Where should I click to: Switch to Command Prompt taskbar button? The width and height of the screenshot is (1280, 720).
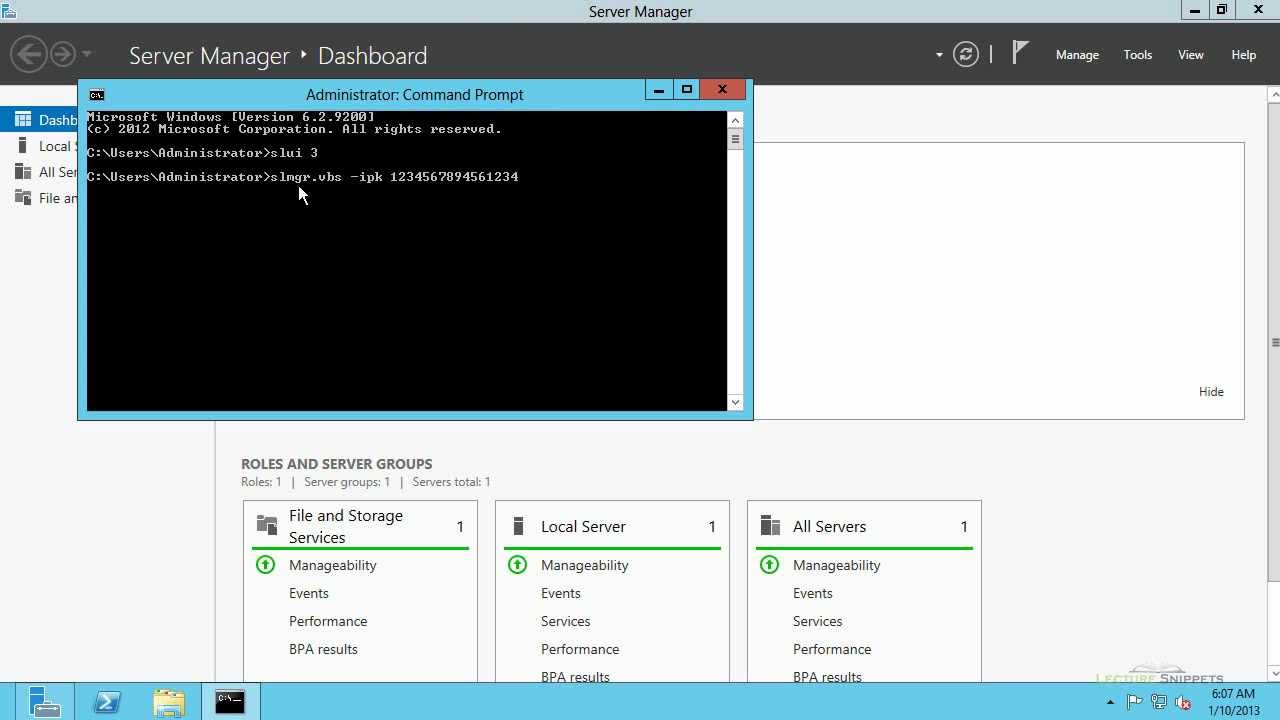(231, 702)
